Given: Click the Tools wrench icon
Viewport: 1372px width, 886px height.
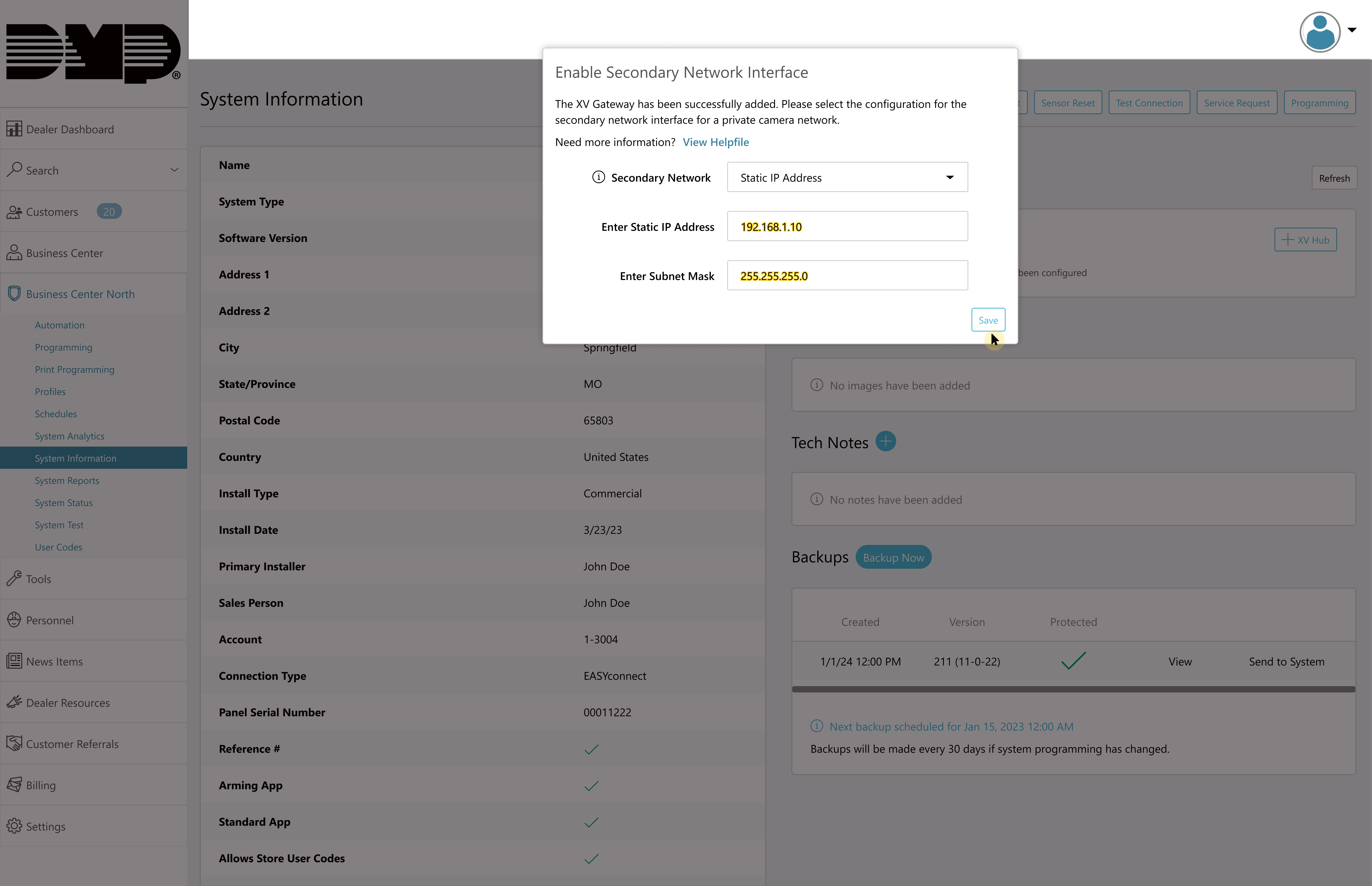Looking at the screenshot, I should 14,578.
